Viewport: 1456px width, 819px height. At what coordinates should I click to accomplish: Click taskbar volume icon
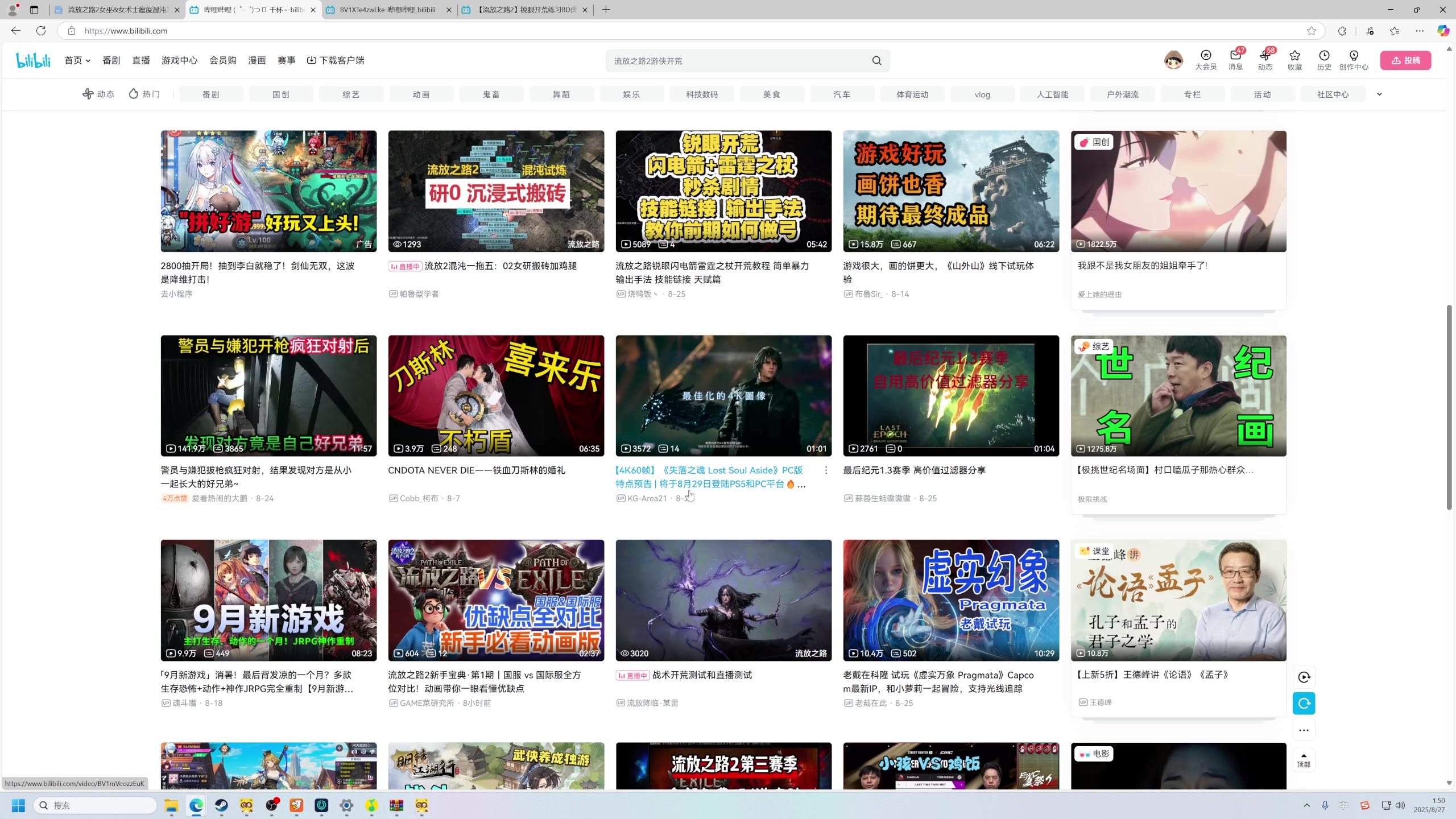(x=1400, y=805)
